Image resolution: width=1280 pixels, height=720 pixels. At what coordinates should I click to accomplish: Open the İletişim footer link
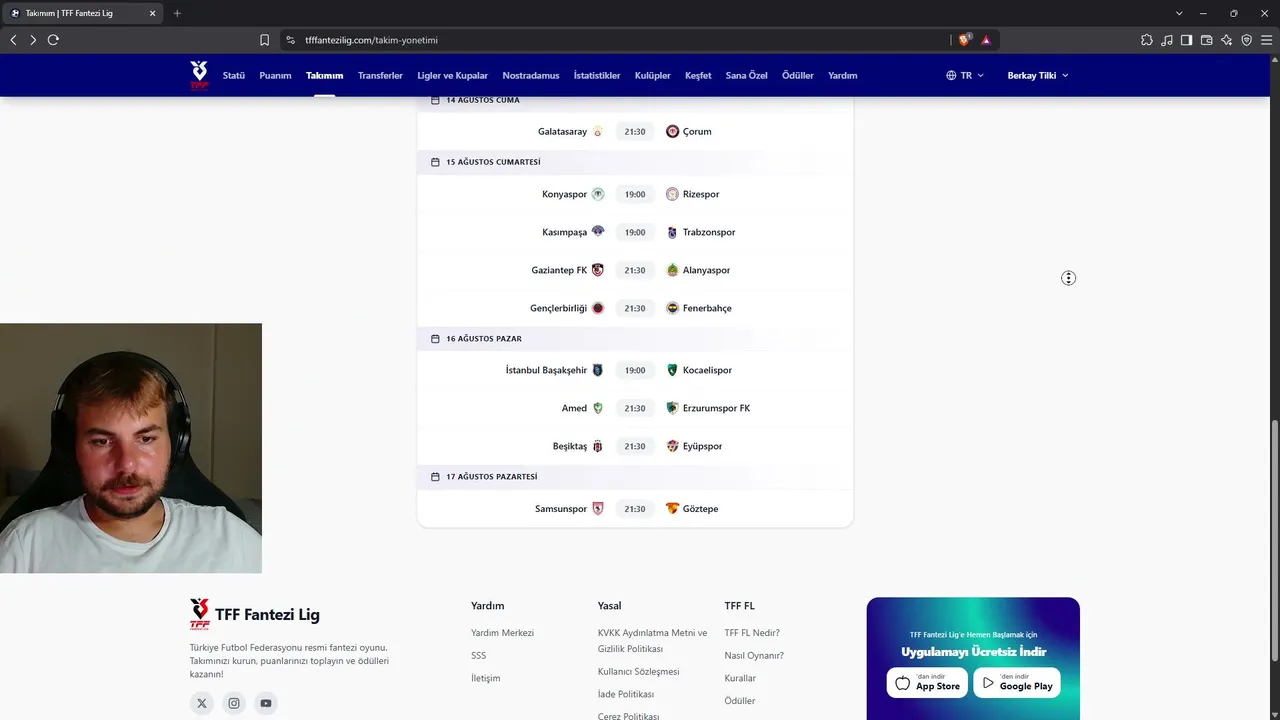pyautogui.click(x=486, y=678)
